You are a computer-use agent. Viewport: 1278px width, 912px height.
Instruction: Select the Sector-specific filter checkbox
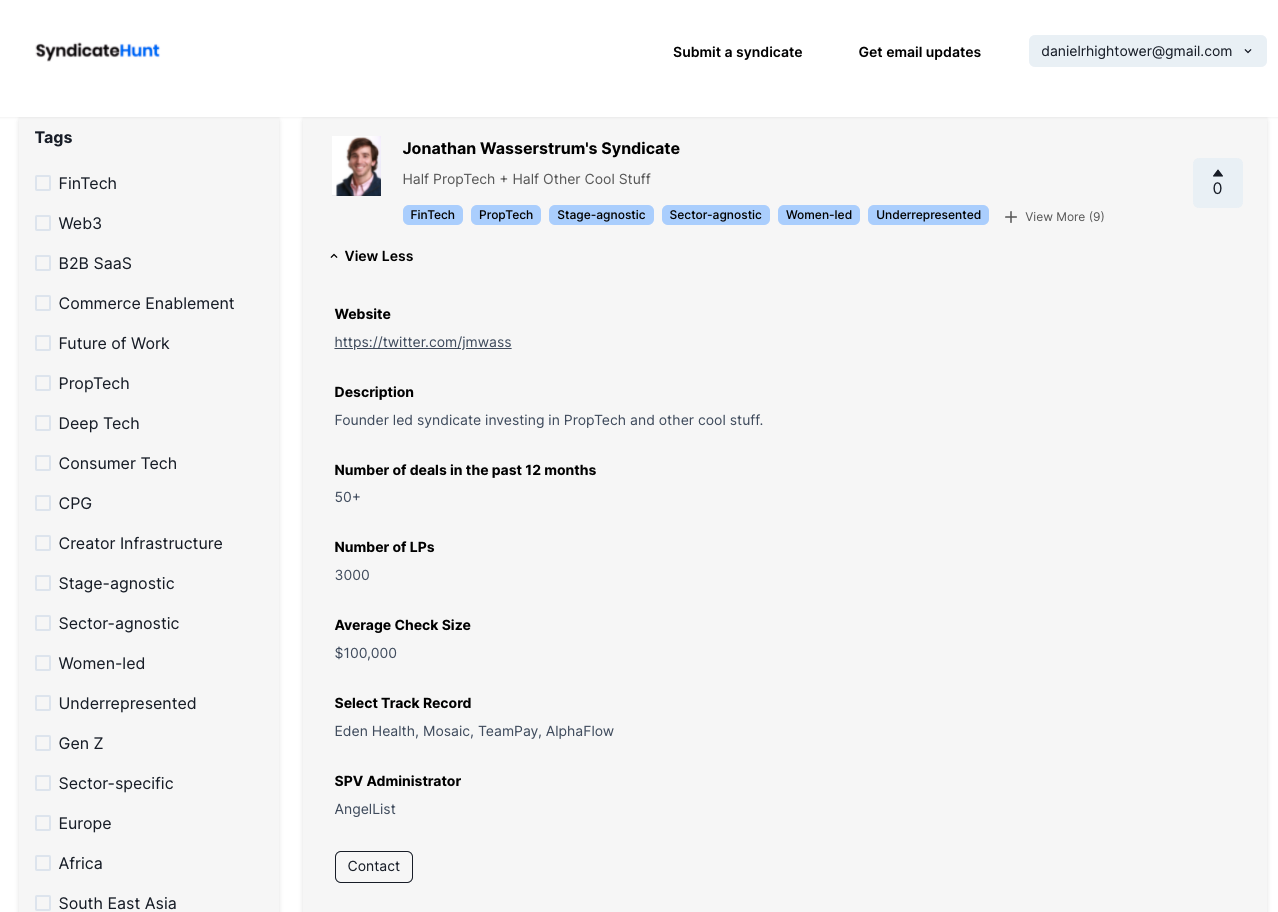pos(43,783)
